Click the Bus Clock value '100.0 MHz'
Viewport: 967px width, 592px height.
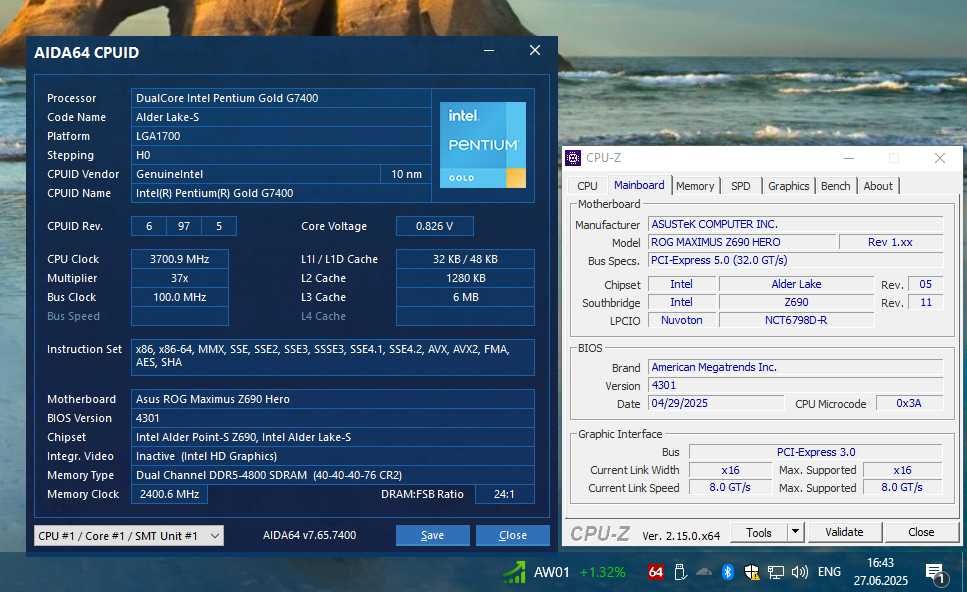click(179, 297)
